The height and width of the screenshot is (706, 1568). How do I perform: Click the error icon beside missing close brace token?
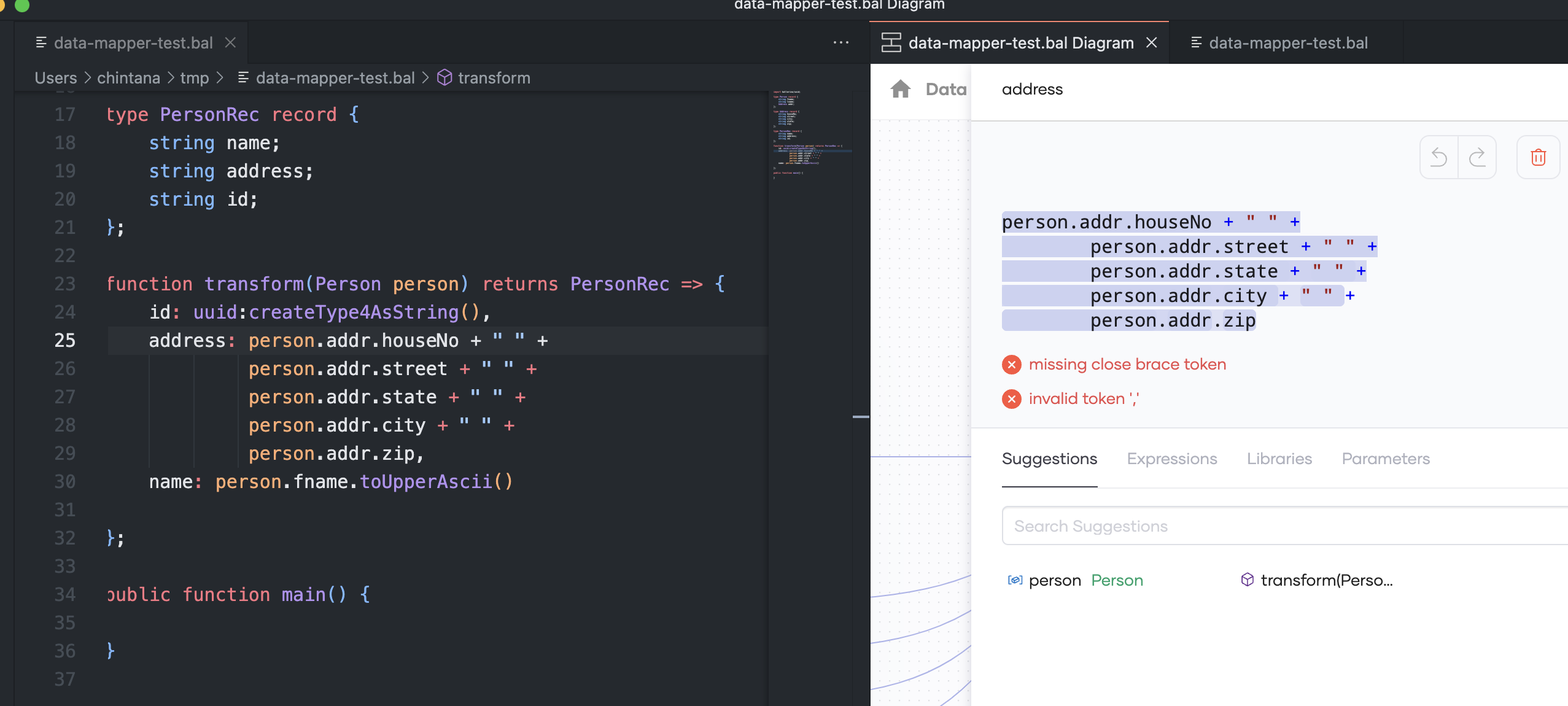1011,364
